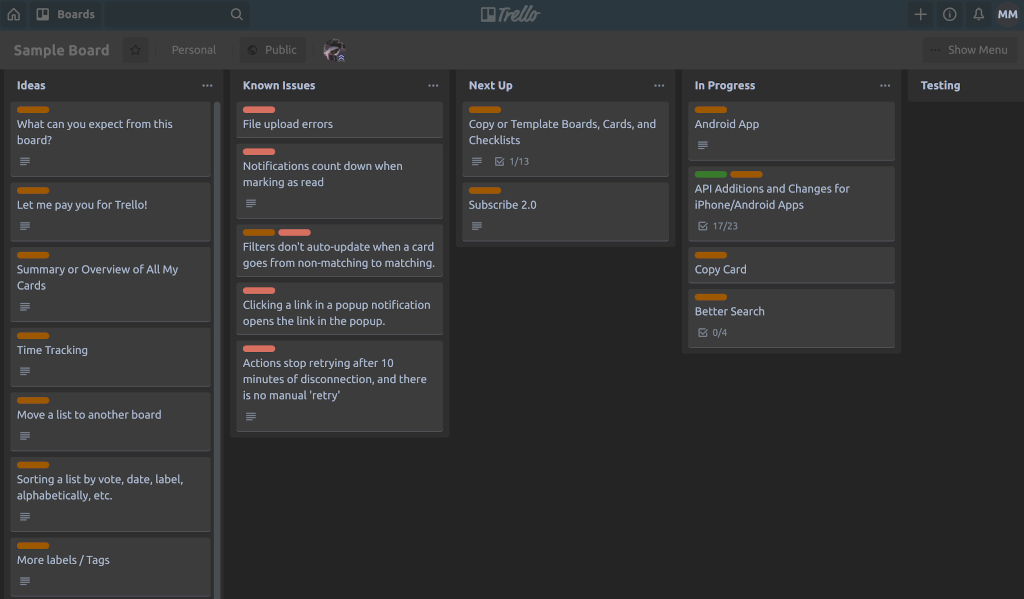Click description icon on Time Tracking card
Screen dimensions: 1024x599
pos(25,371)
